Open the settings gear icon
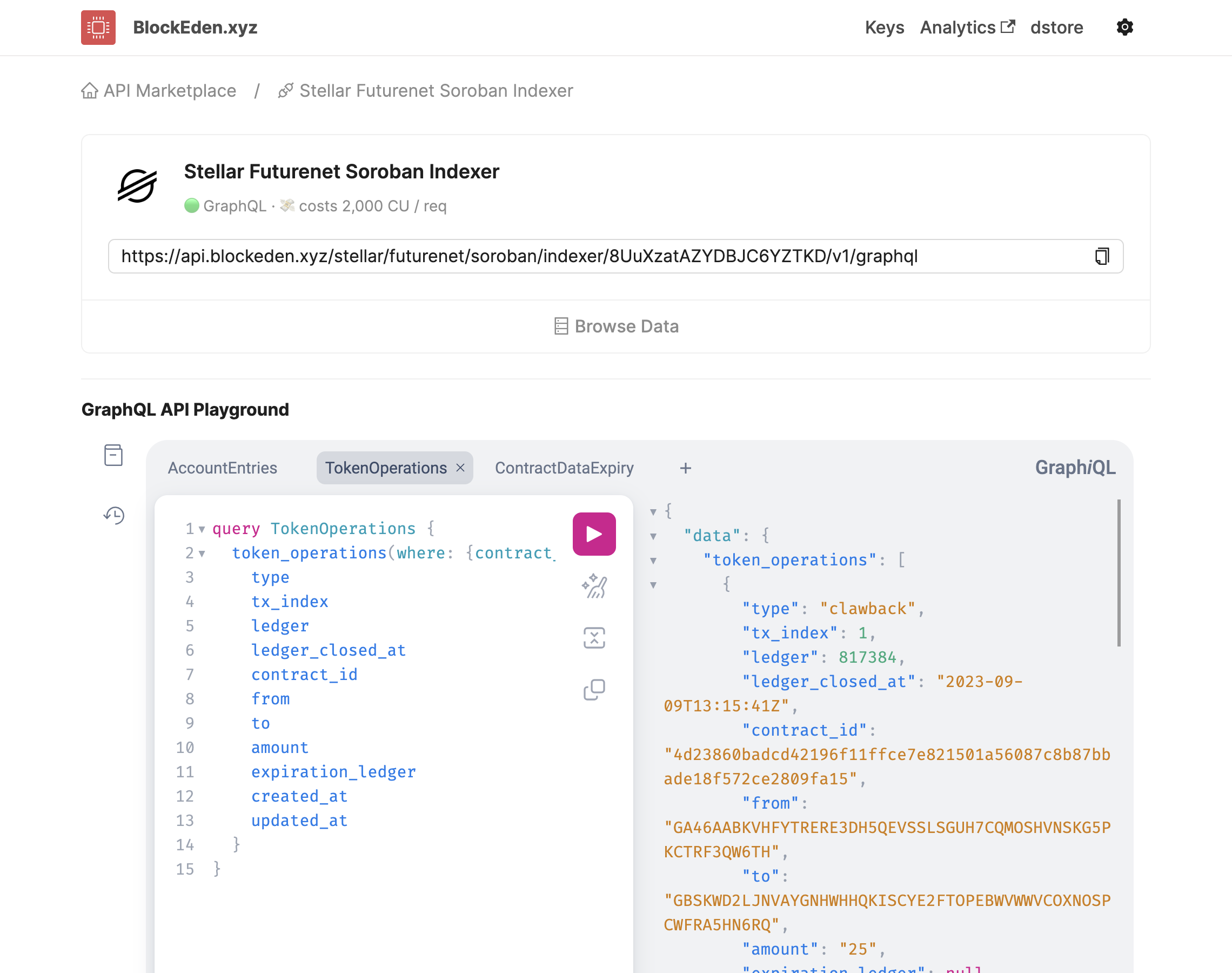This screenshot has width=1232, height=973. click(x=1124, y=28)
